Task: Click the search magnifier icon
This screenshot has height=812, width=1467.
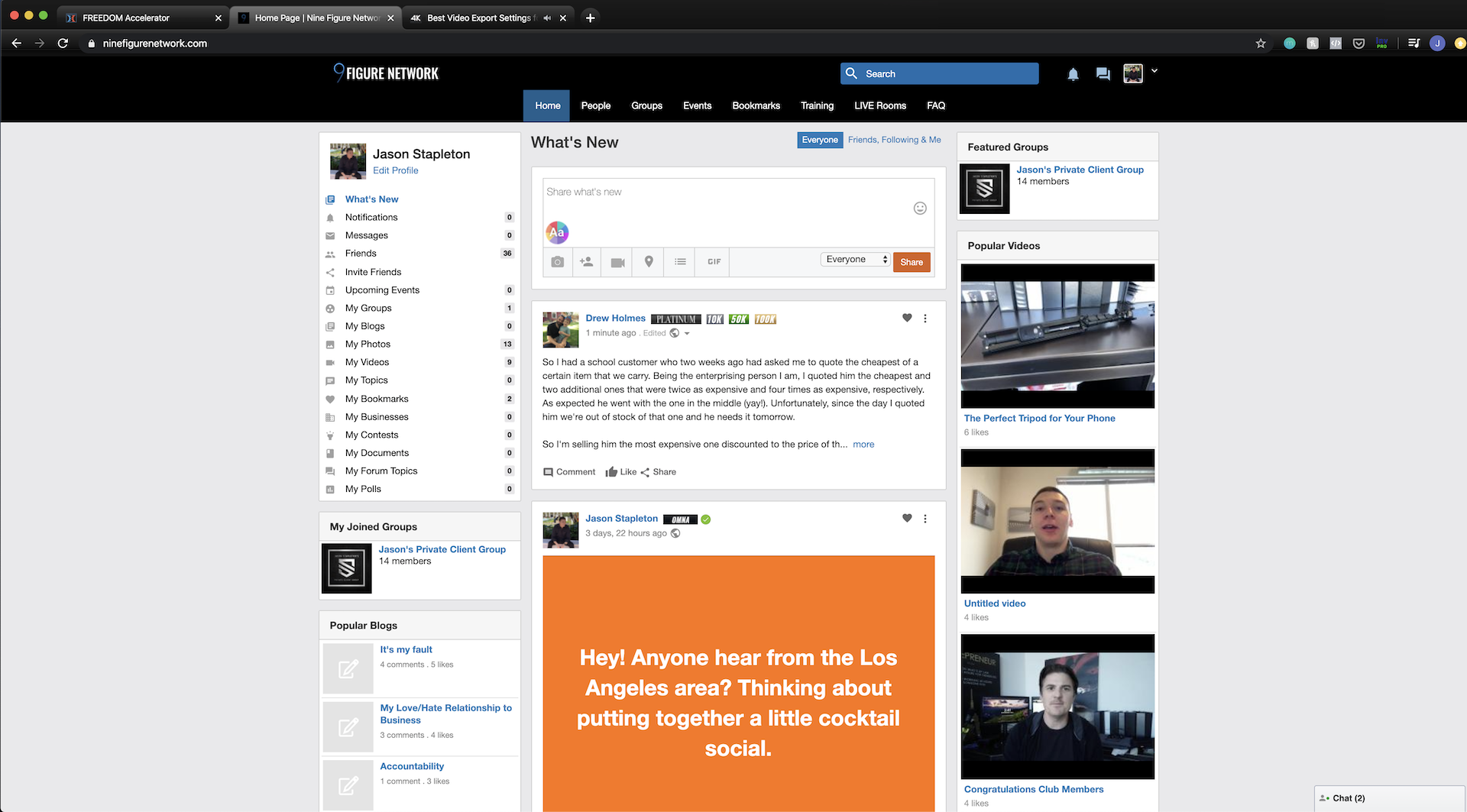Action: pos(851,73)
